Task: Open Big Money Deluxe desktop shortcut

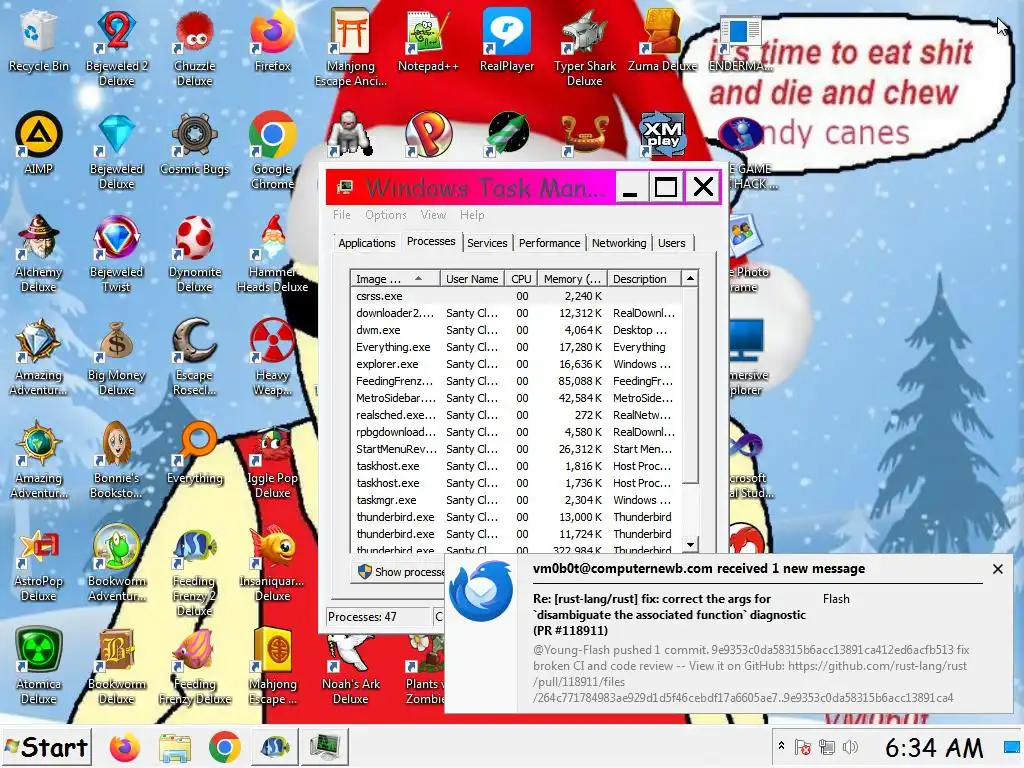Action: coord(117,357)
